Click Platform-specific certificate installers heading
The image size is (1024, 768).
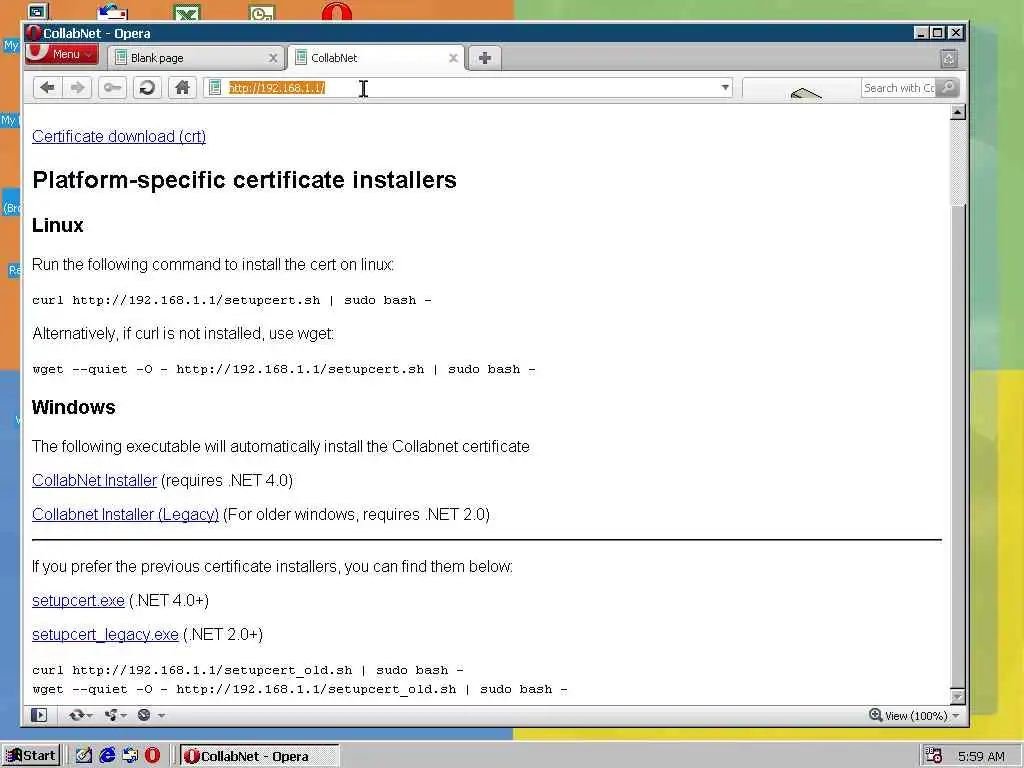244,180
